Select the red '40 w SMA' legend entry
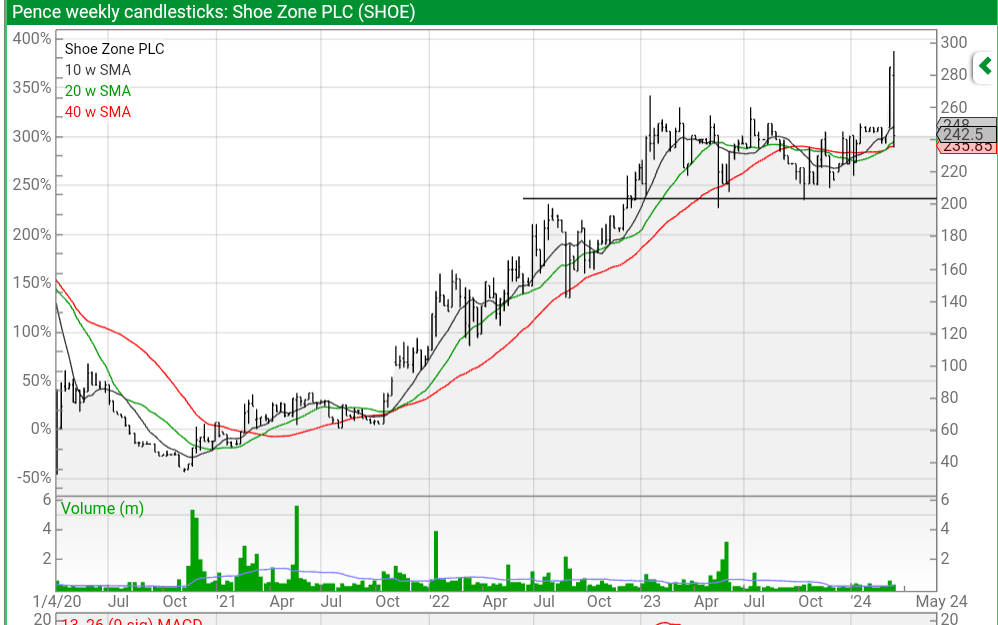This screenshot has height=625, width=998. tap(98, 112)
